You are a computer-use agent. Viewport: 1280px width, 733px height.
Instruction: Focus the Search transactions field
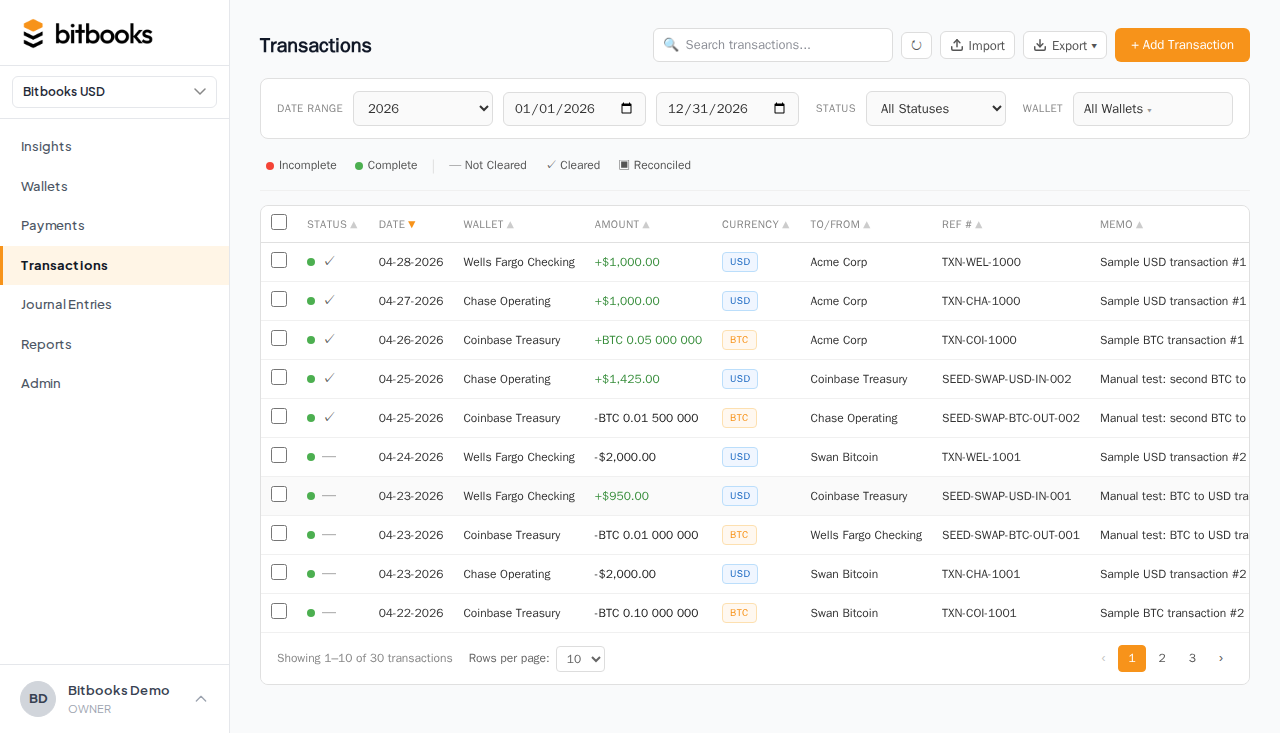point(773,45)
